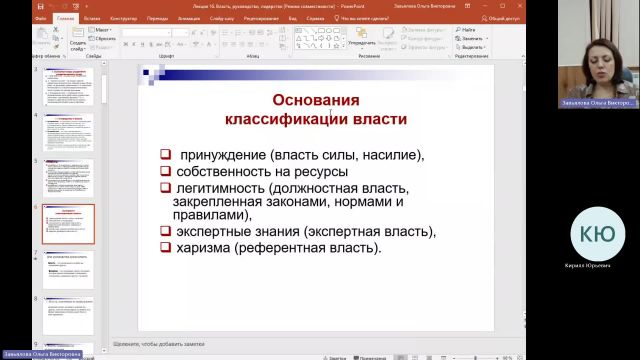Expand the shapes gallery more arrow

(344, 46)
